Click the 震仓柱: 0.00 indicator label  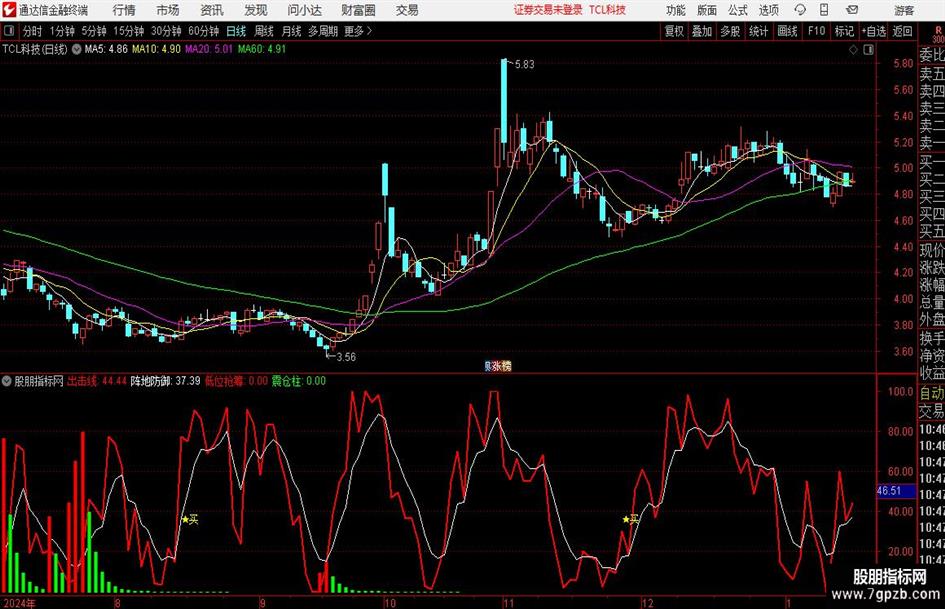point(299,381)
